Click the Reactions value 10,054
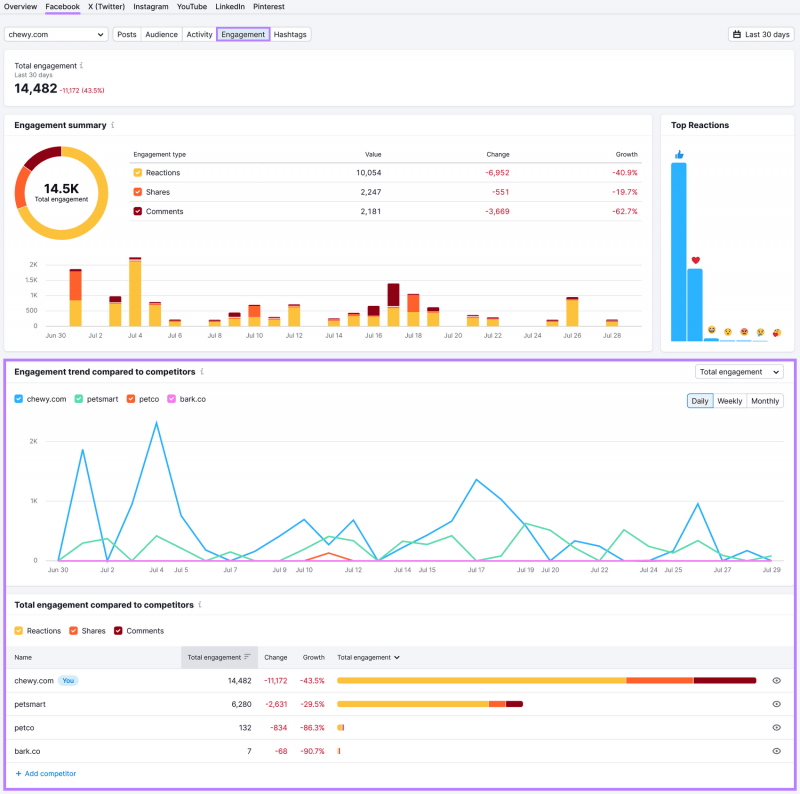Screen dimensions: 800x794 pos(368,172)
